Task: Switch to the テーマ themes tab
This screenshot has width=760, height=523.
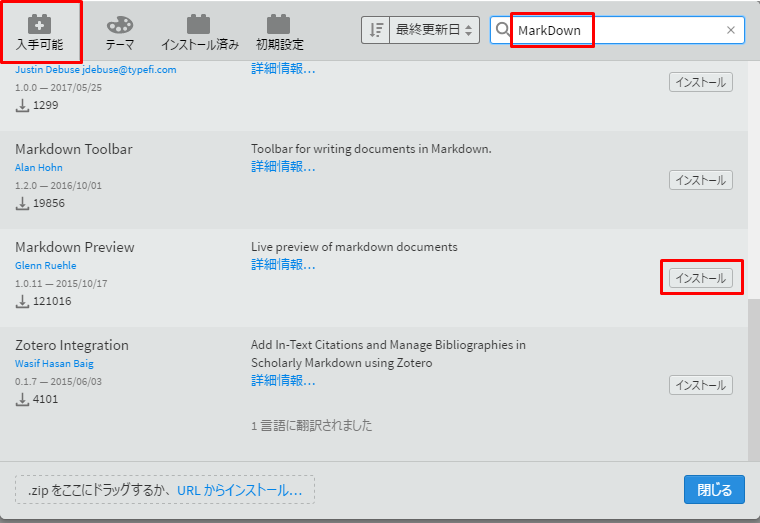Action: tap(120, 32)
